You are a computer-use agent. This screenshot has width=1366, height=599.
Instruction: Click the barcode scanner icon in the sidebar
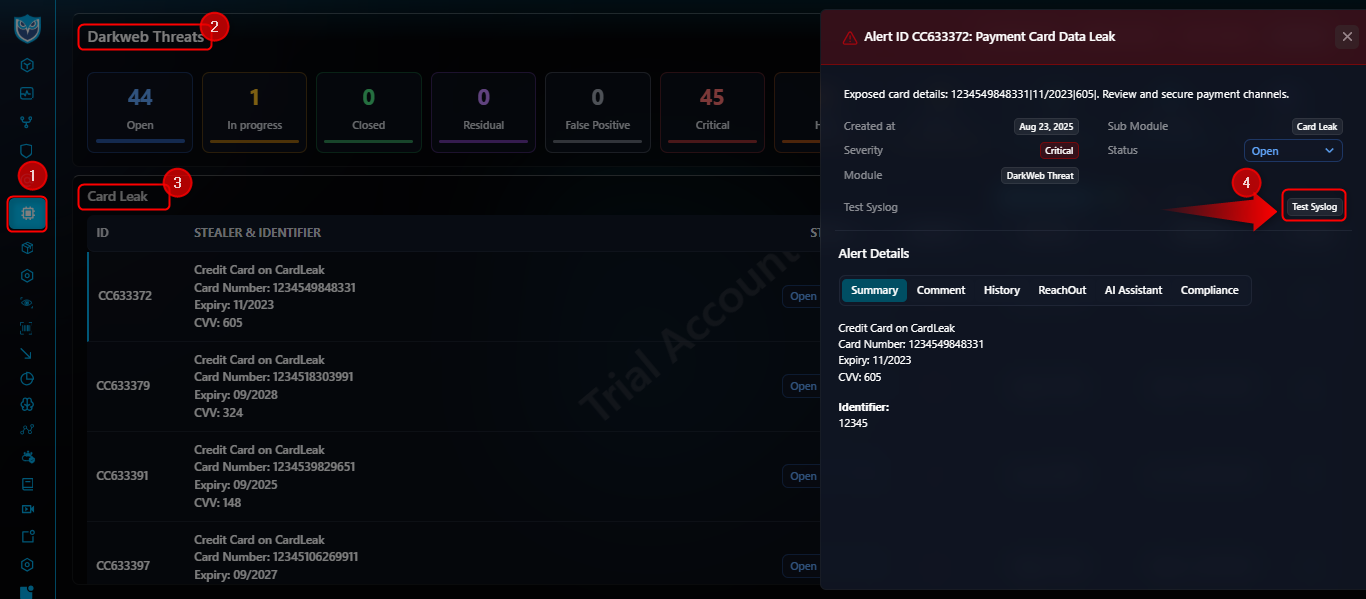(27, 327)
